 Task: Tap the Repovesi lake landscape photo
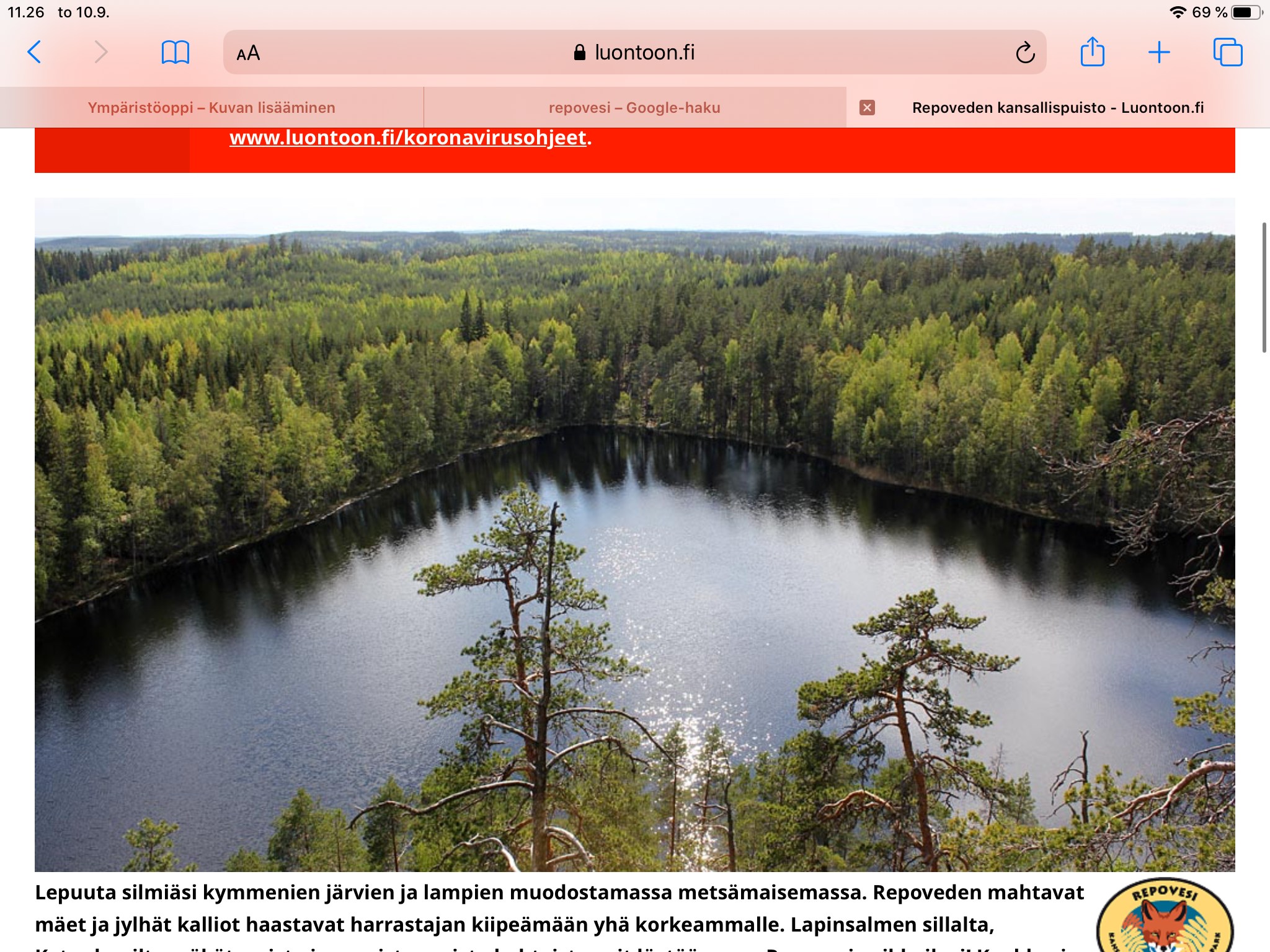pyautogui.click(x=634, y=534)
